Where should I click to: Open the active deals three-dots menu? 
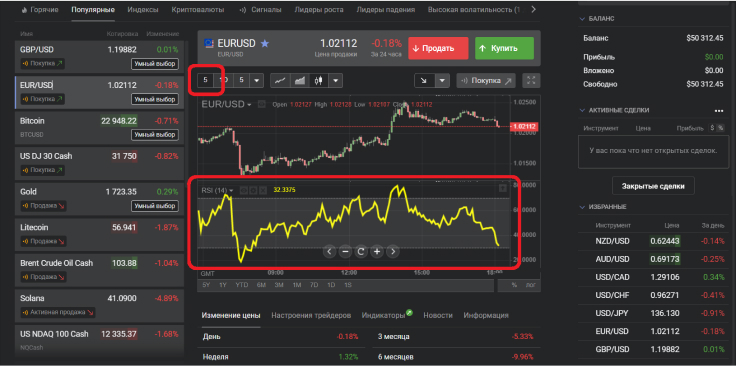(x=719, y=111)
